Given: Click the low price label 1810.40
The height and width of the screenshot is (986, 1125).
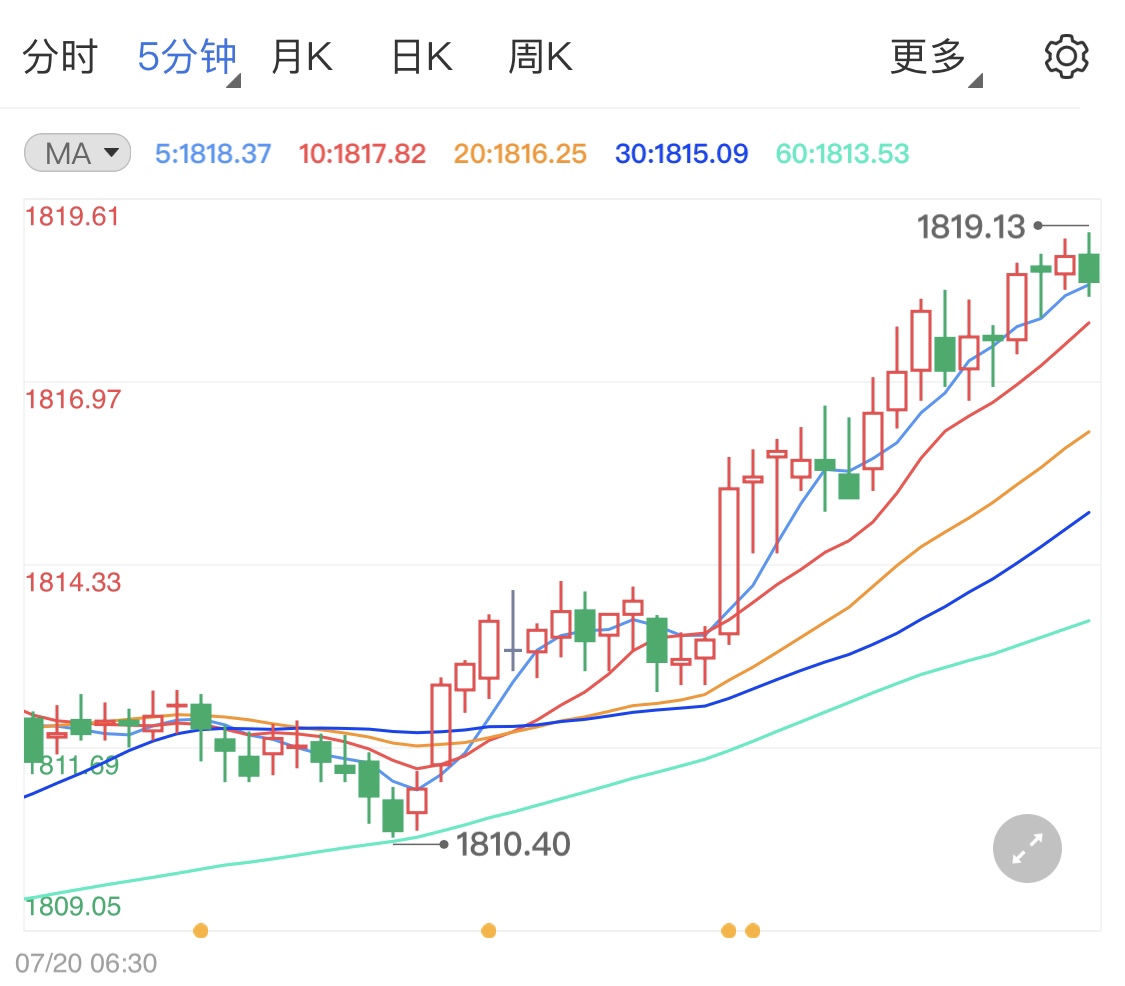Looking at the screenshot, I should click(513, 844).
